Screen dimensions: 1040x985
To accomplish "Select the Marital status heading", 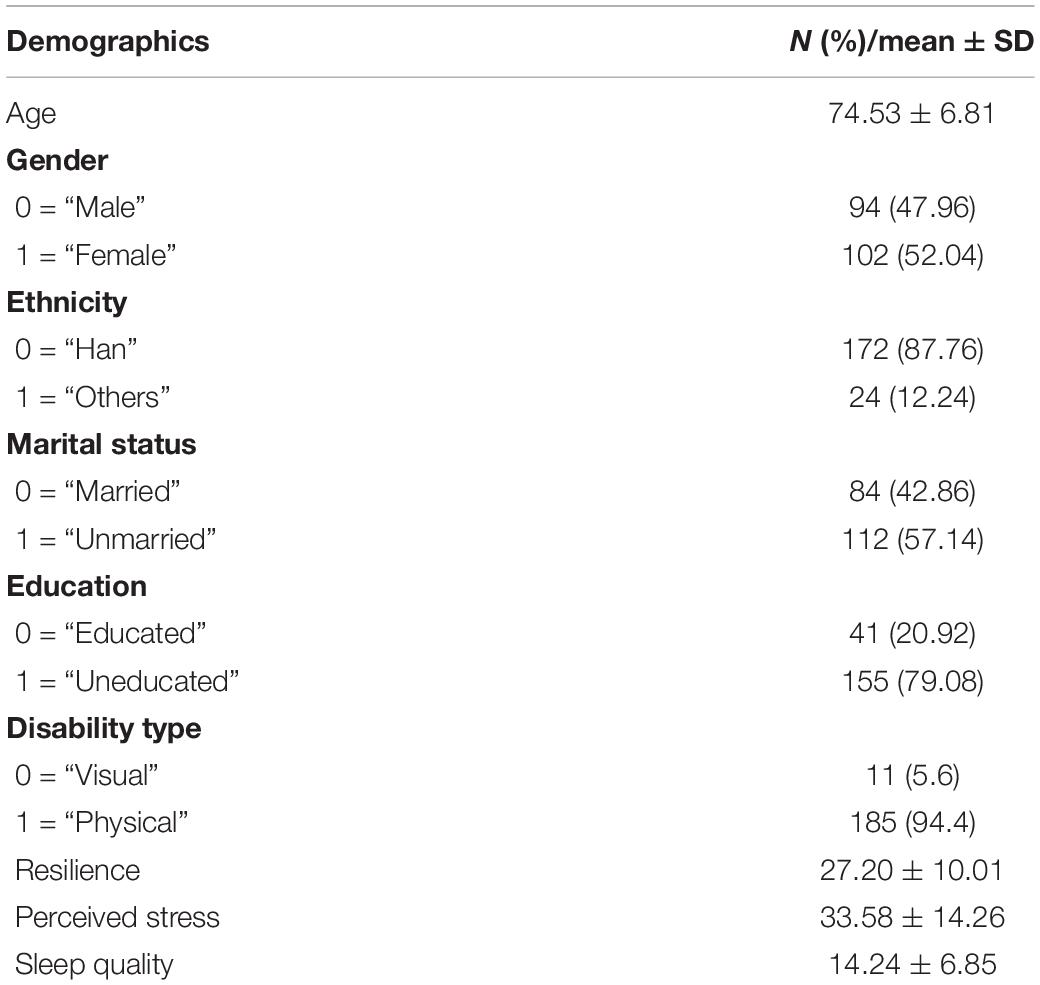I will (x=101, y=444).
